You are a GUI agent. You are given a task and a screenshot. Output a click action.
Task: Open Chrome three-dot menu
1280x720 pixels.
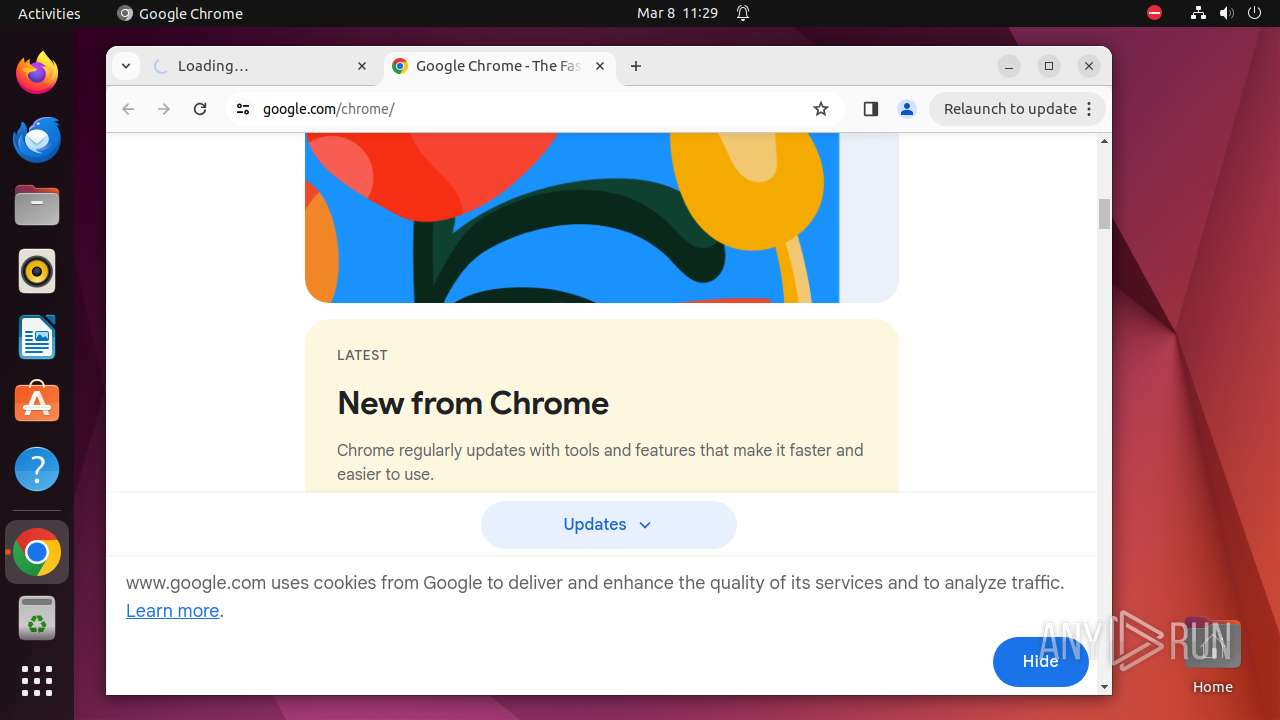coord(1089,109)
